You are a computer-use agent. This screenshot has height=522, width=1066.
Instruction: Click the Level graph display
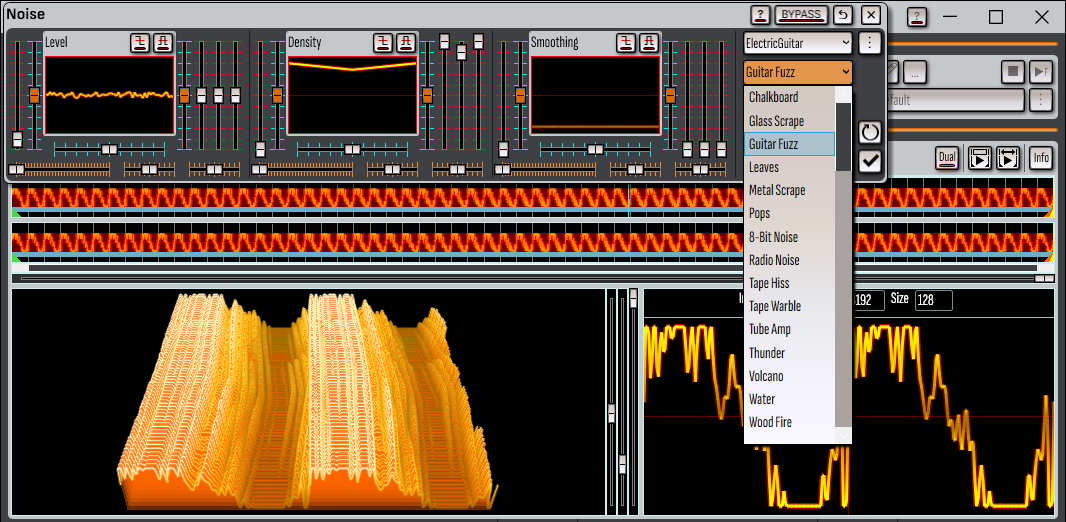pos(109,95)
